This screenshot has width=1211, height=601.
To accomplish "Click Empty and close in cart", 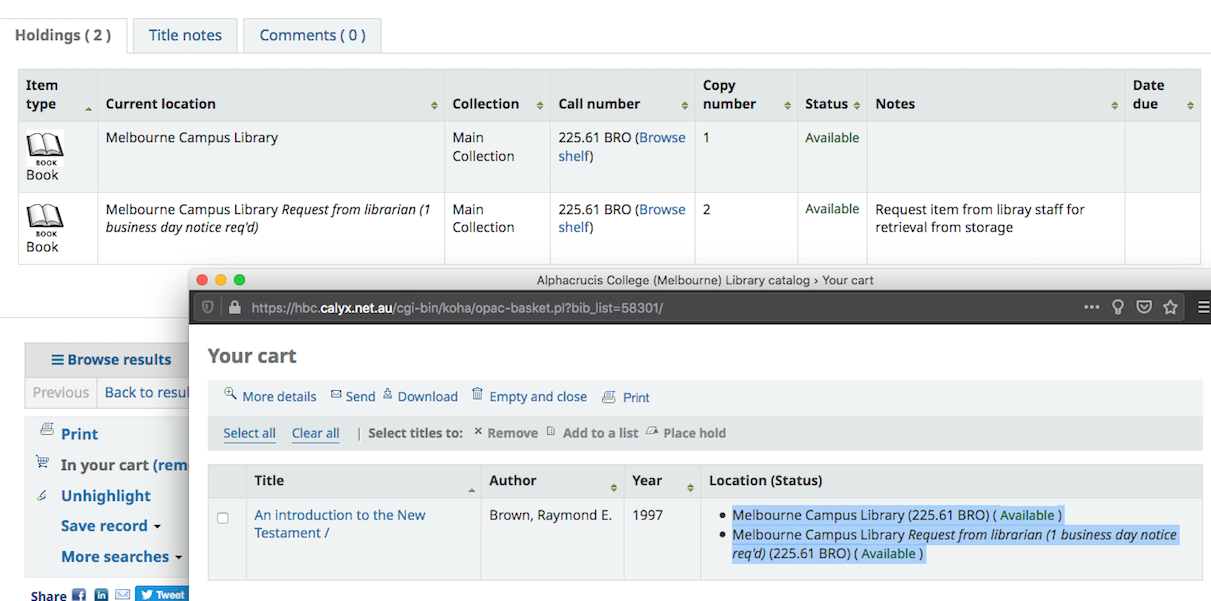I will coord(537,397).
